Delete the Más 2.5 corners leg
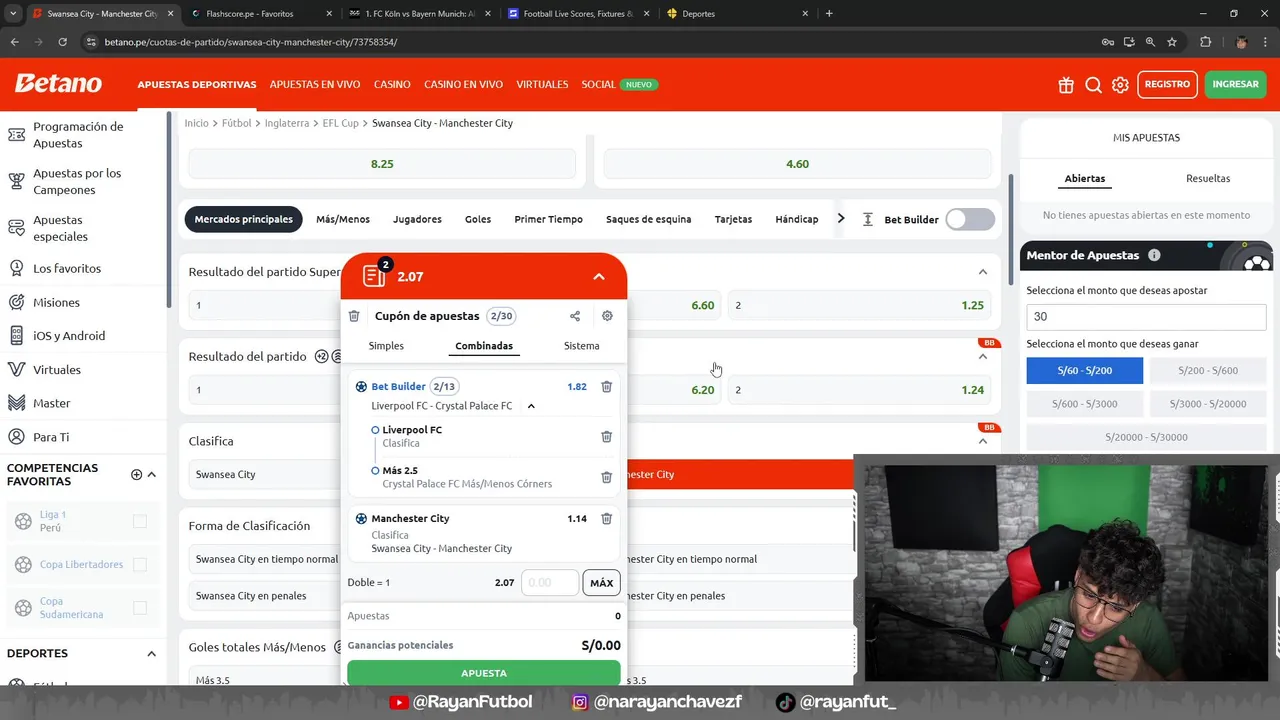This screenshot has height=720, width=1280. click(x=606, y=477)
